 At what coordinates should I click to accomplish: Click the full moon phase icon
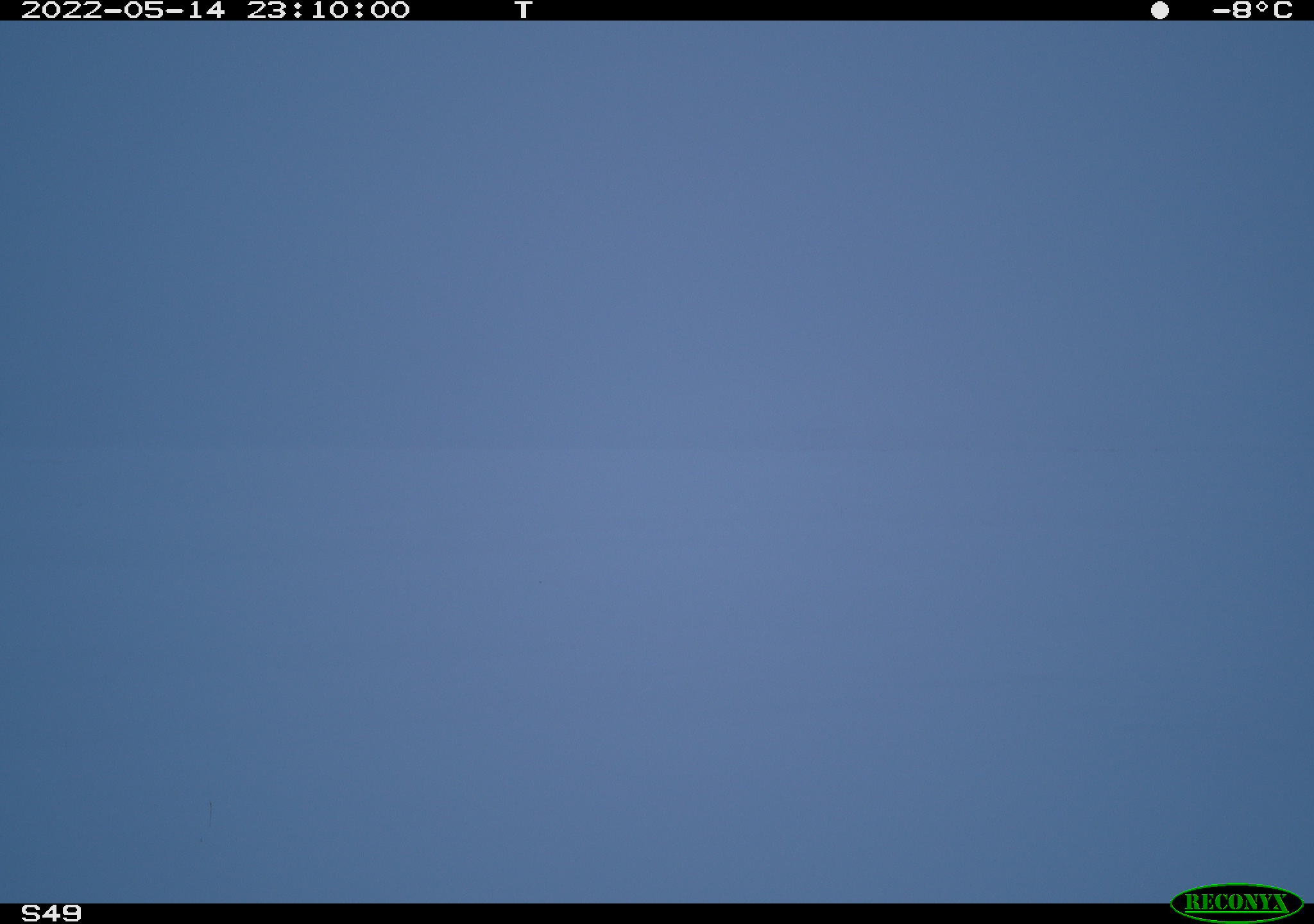point(1159,10)
